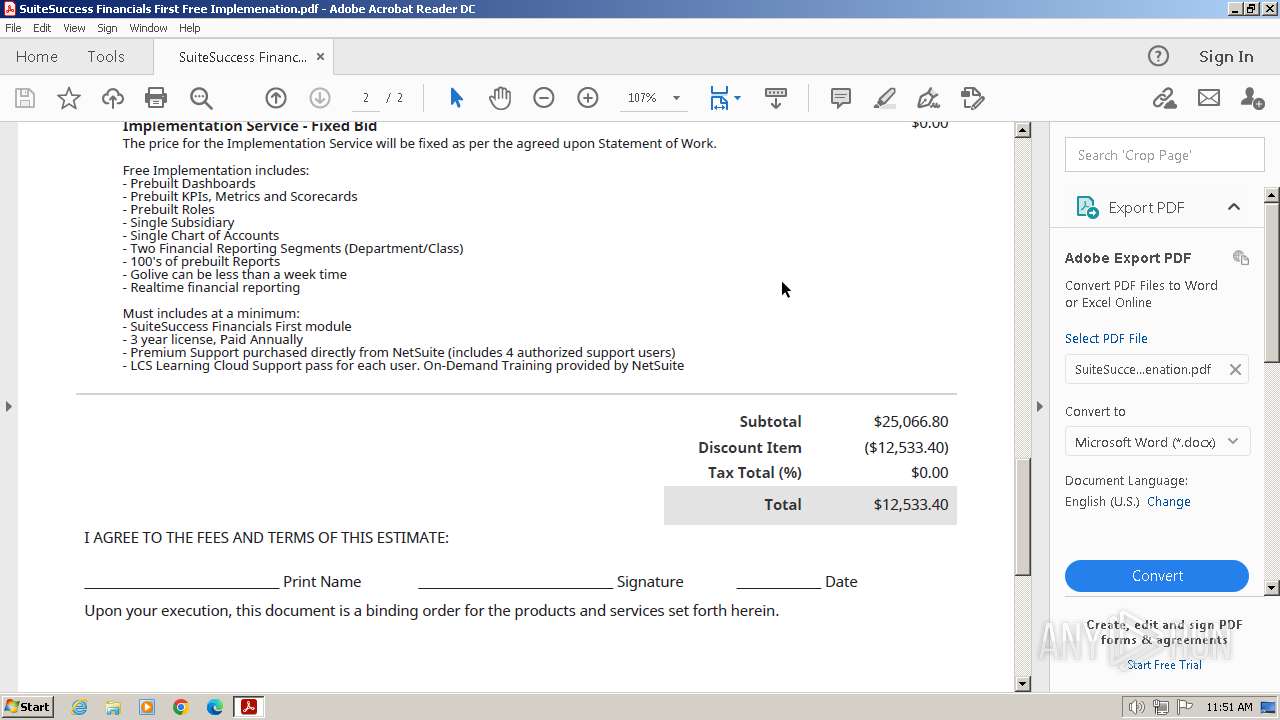Open the Sign menu

pos(107,28)
